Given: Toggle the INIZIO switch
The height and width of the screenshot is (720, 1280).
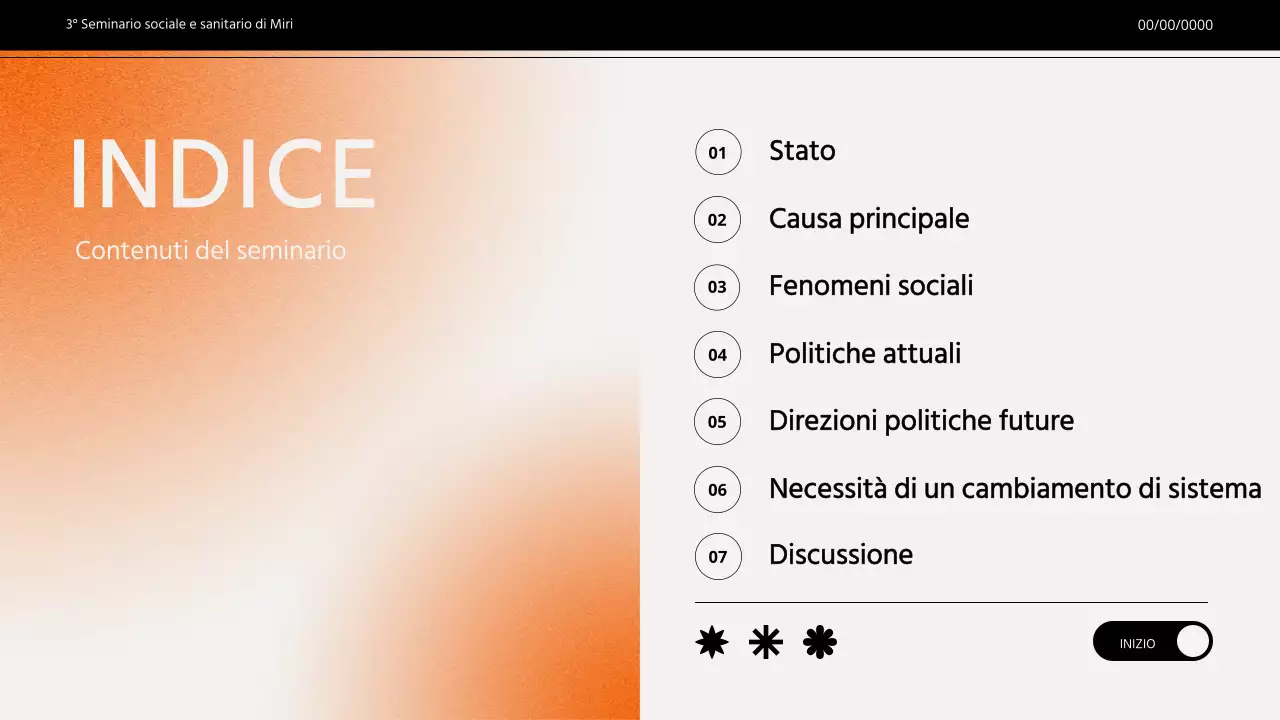Looking at the screenshot, I should tap(1152, 641).
